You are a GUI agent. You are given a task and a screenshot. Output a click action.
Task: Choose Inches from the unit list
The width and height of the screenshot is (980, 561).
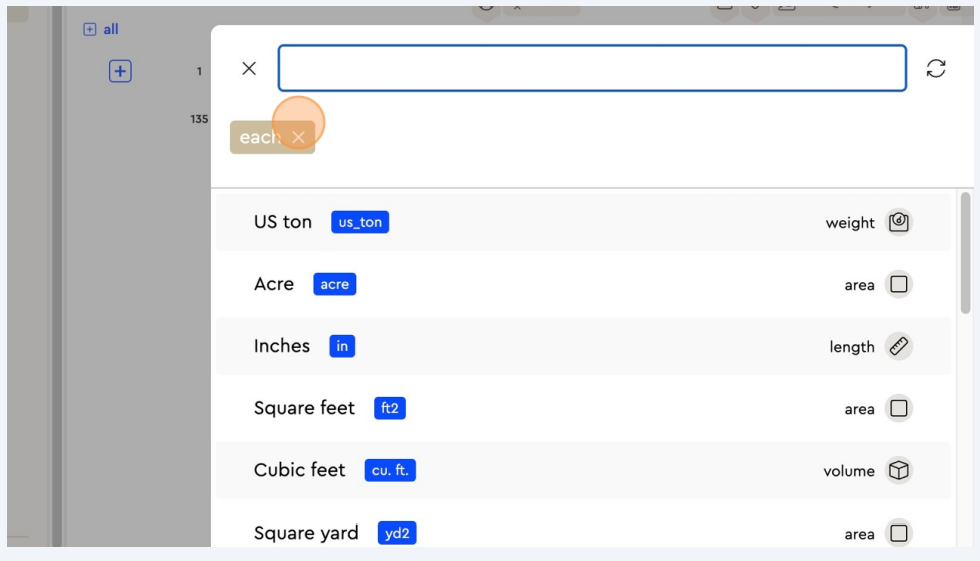(x=282, y=346)
